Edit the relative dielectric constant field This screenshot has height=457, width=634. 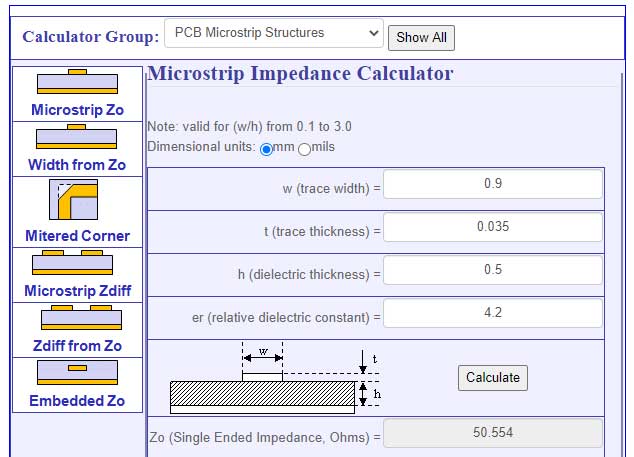[493, 313]
